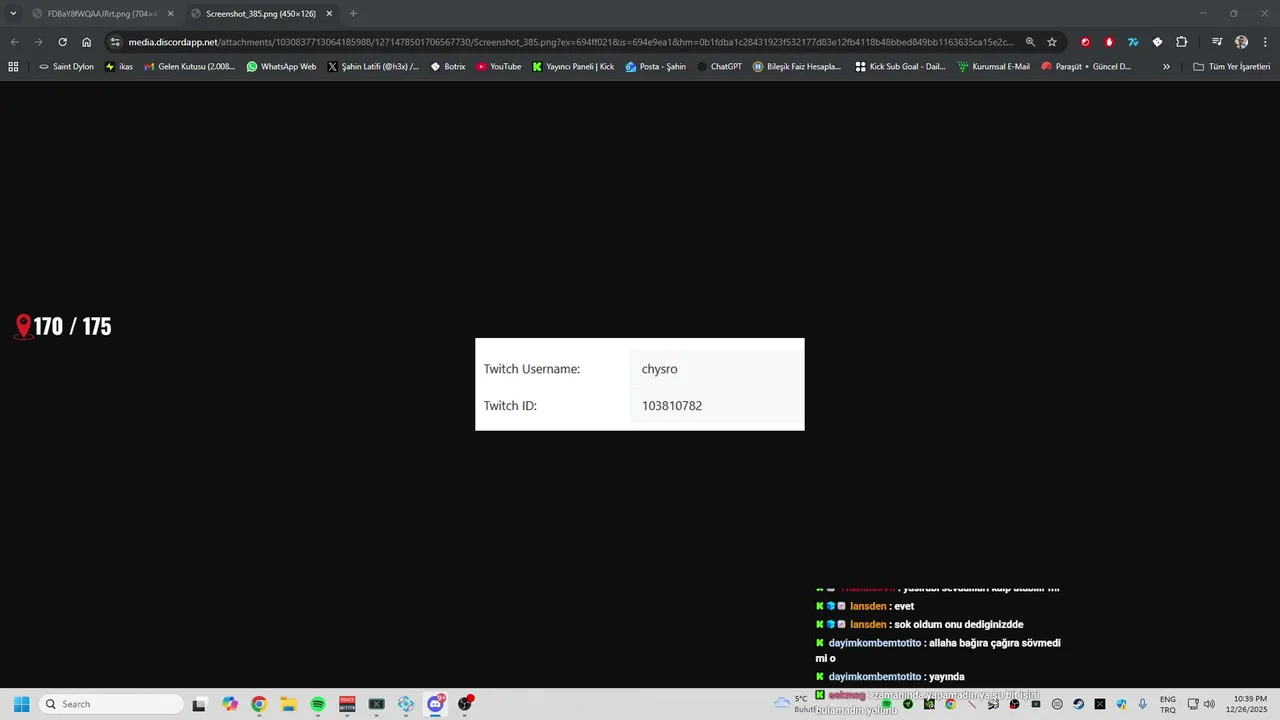Open the Copilot taskbar icon

pyautogui.click(x=230, y=704)
